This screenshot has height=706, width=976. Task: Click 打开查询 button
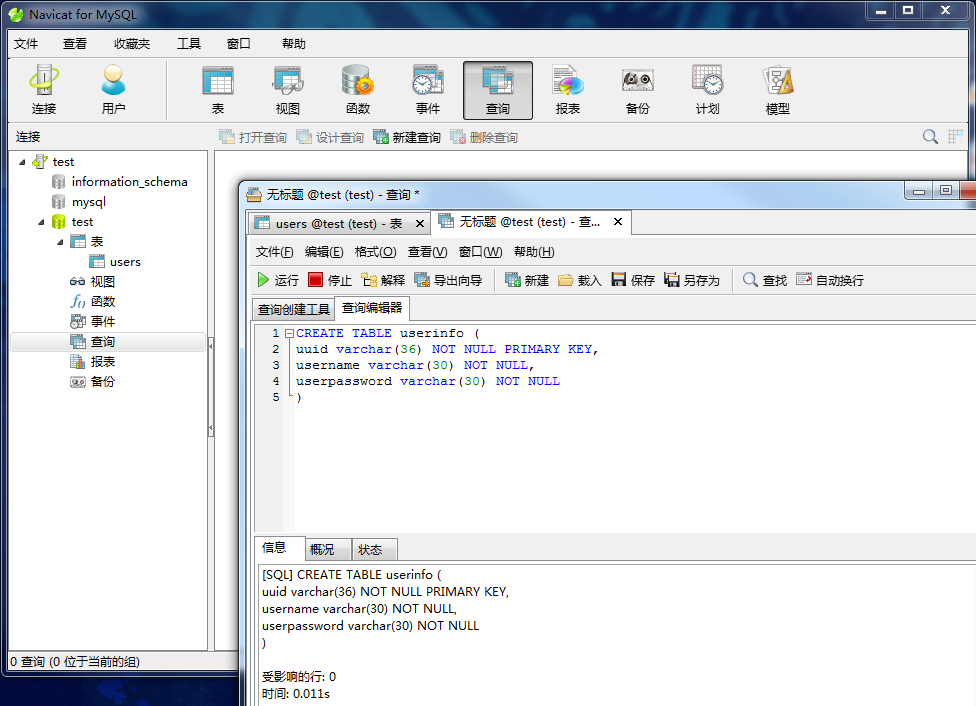tap(253, 137)
